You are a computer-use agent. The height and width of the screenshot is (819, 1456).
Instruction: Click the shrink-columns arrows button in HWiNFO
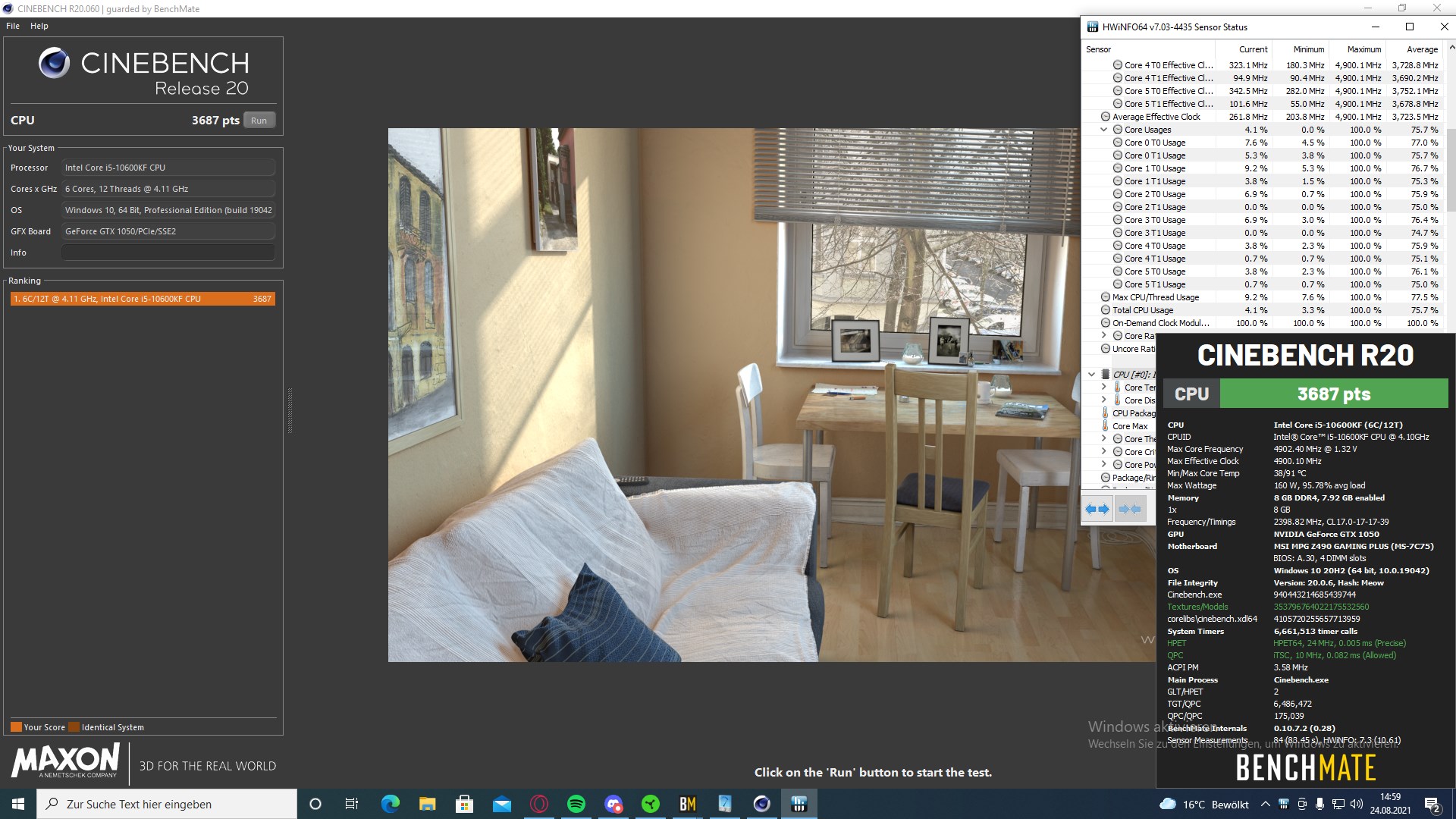[x=1130, y=509]
